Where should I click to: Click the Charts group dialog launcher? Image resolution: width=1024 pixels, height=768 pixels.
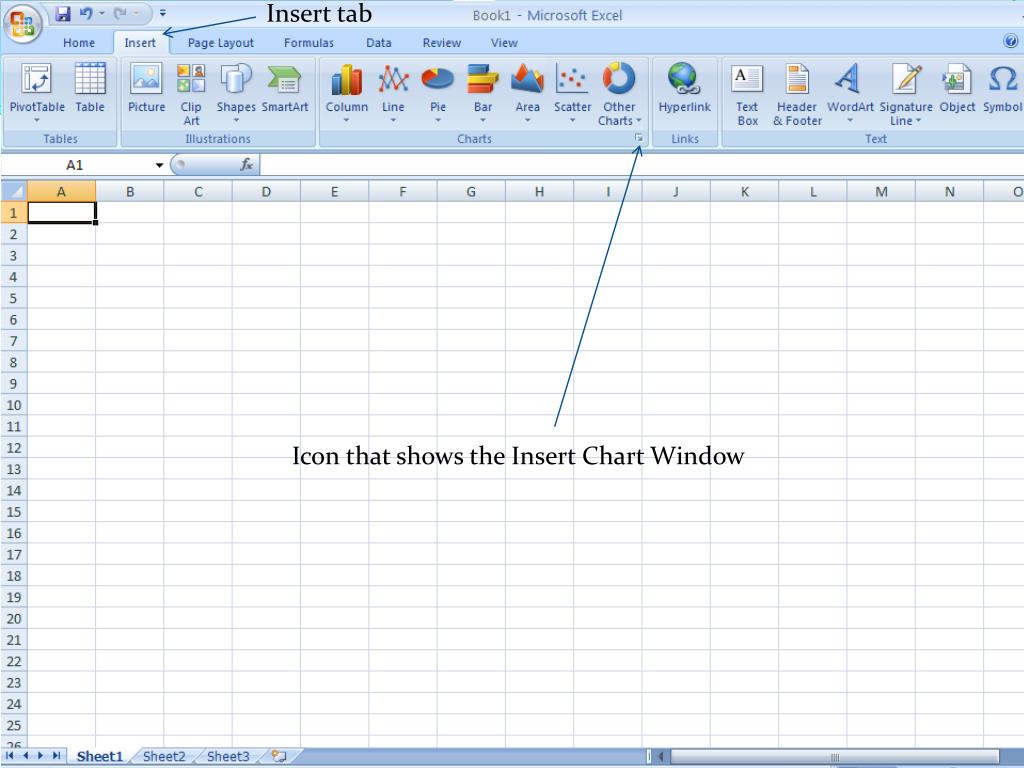(639, 138)
